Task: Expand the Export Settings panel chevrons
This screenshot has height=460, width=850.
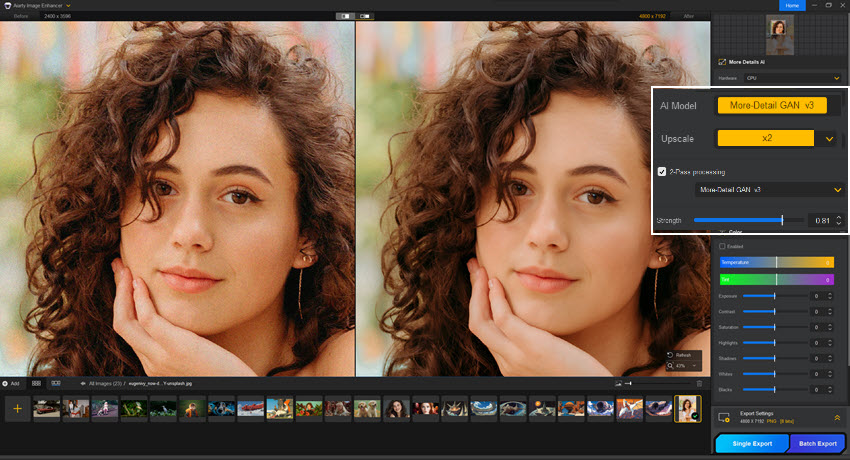Action: pyautogui.click(x=837, y=417)
